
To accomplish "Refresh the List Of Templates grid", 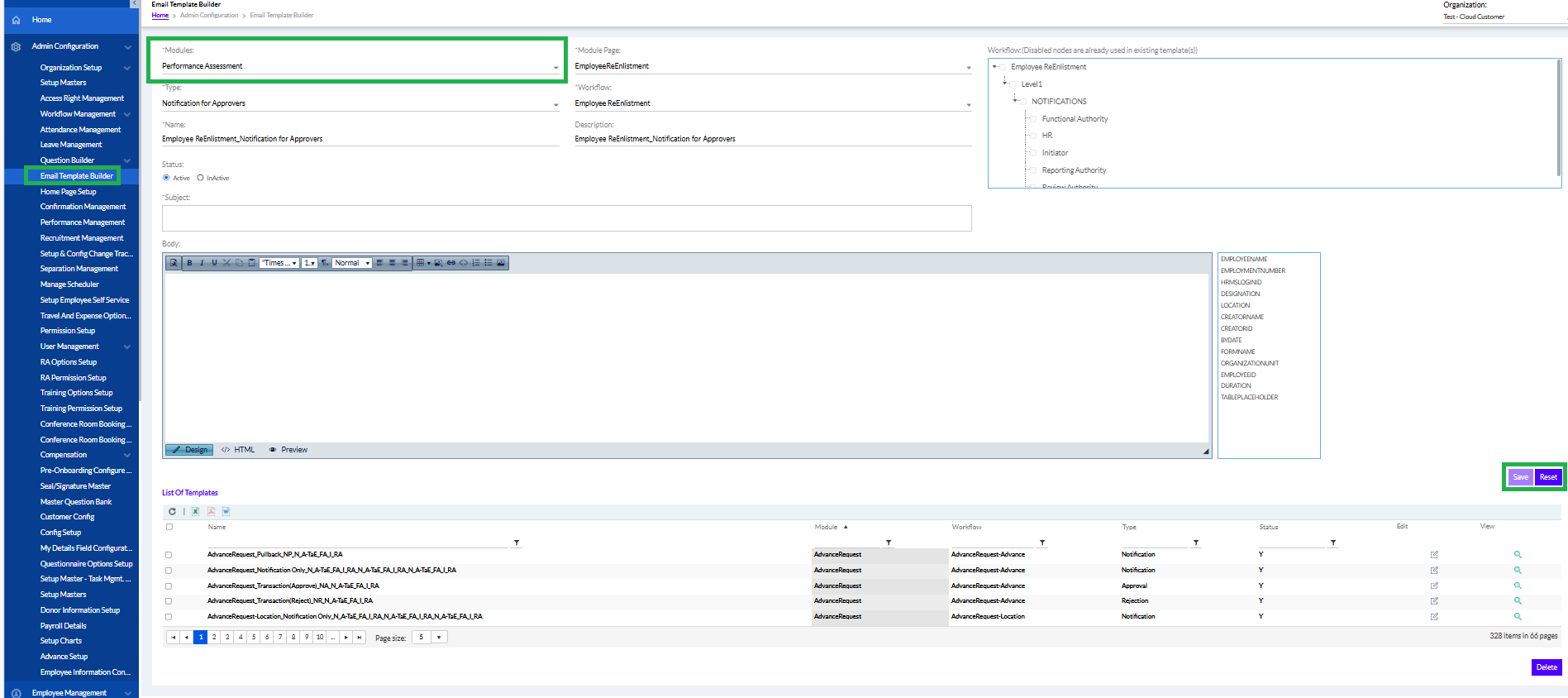I will [x=172, y=512].
